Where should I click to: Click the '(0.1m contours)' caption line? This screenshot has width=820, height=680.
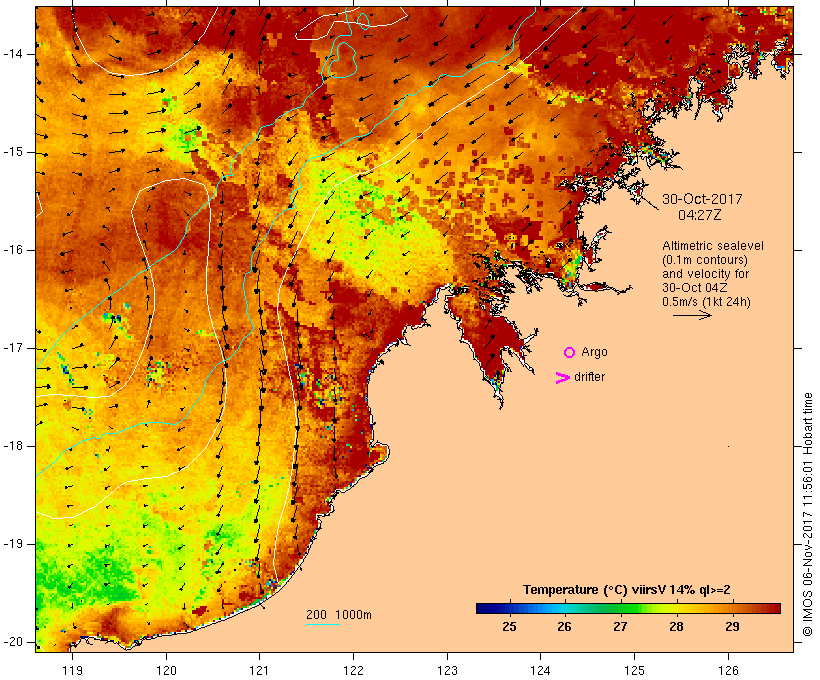(705, 260)
